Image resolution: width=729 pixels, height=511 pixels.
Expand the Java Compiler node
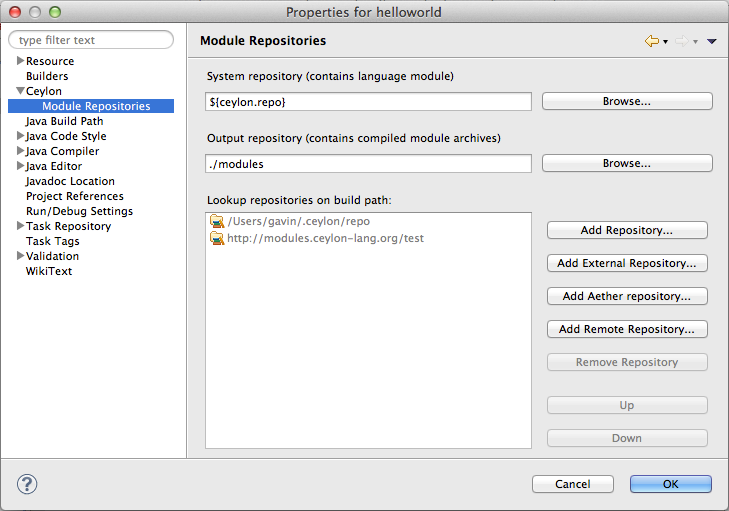click(x=20, y=151)
